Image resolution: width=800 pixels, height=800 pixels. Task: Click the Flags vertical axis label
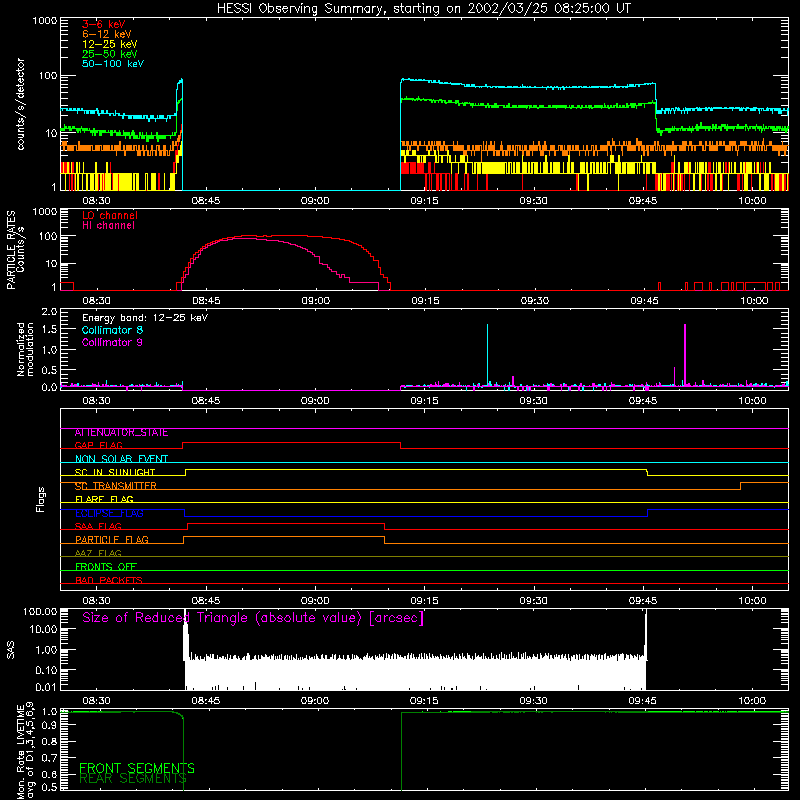pyautogui.click(x=41, y=499)
